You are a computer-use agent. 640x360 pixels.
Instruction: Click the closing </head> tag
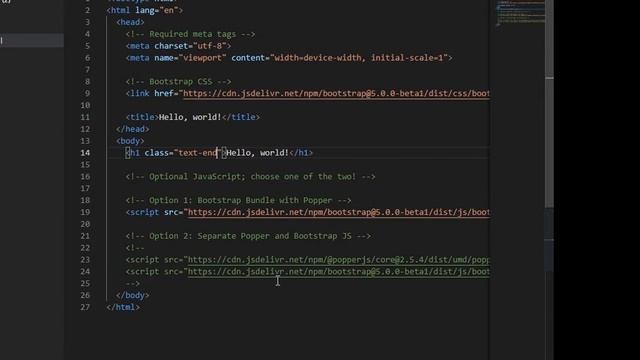point(133,129)
